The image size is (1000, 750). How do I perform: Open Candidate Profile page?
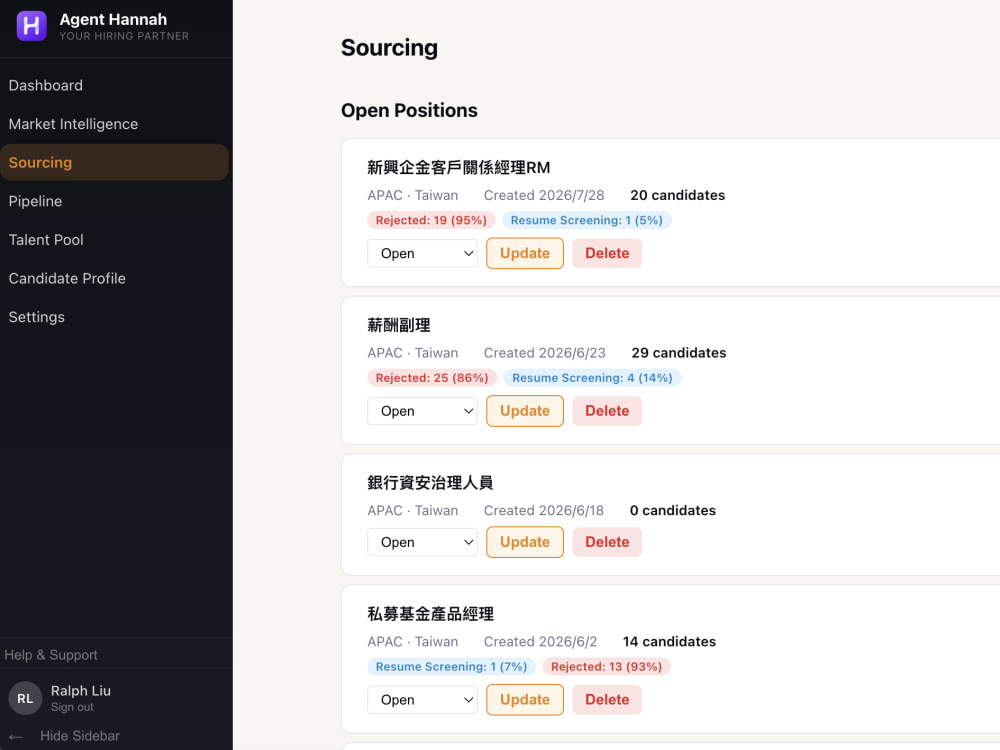pos(67,278)
